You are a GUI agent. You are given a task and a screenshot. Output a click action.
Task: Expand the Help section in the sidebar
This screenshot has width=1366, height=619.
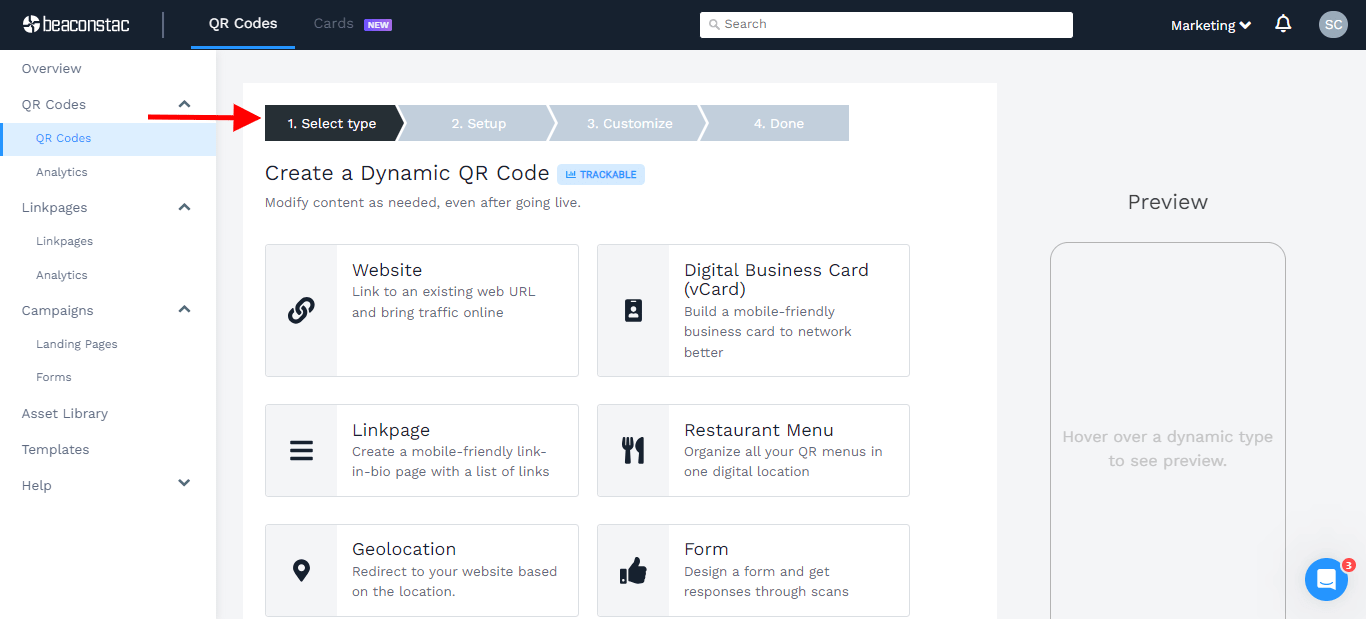[184, 483]
